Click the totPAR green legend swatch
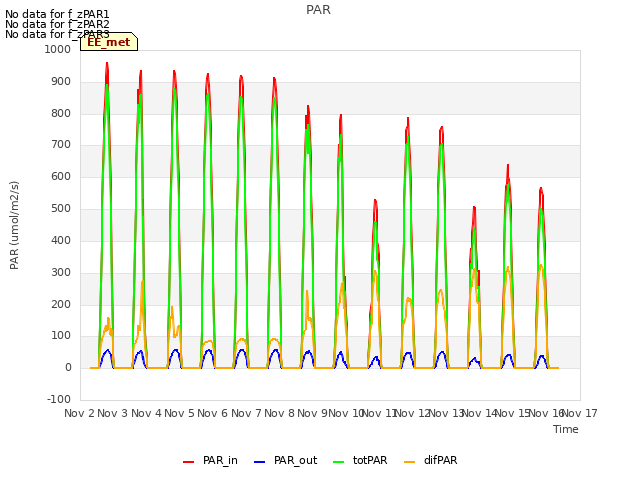 pyautogui.click(x=338, y=462)
